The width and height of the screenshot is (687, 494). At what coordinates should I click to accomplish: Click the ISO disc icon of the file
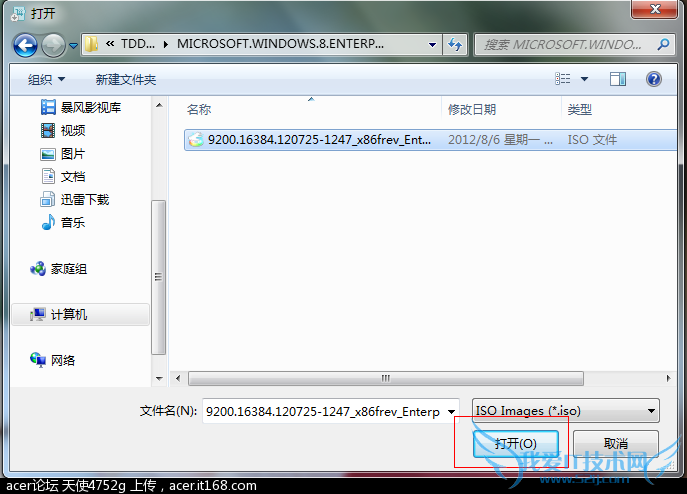point(196,140)
